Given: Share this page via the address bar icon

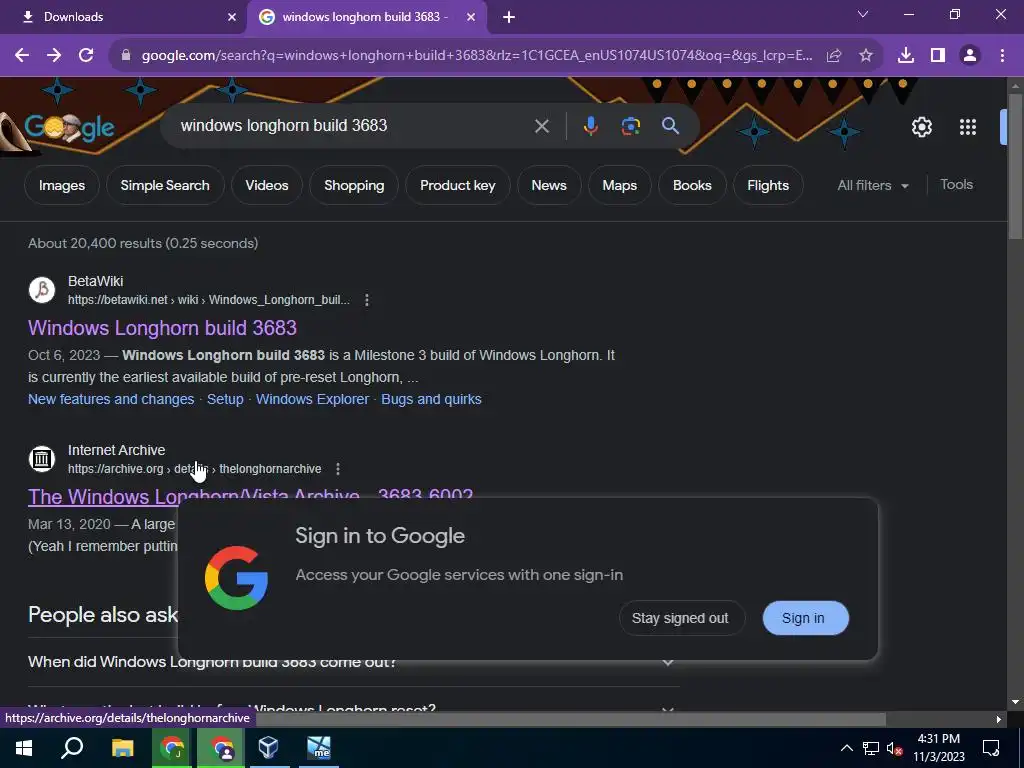Looking at the screenshot, I should tap(833, 56).
